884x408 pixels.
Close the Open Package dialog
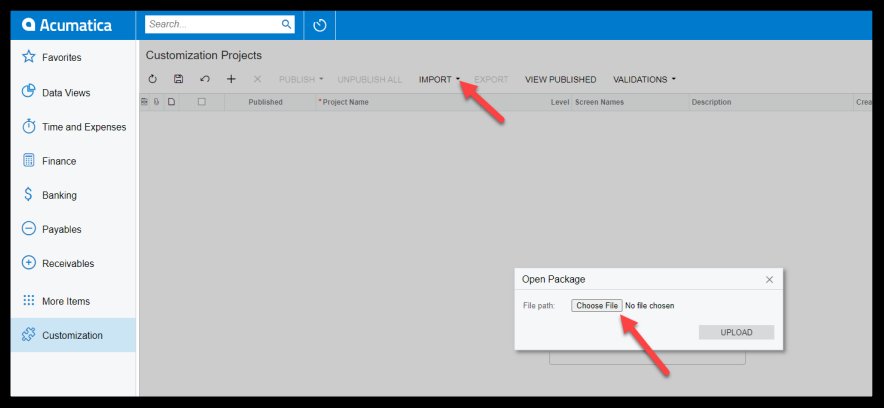(x=769, y=279)
